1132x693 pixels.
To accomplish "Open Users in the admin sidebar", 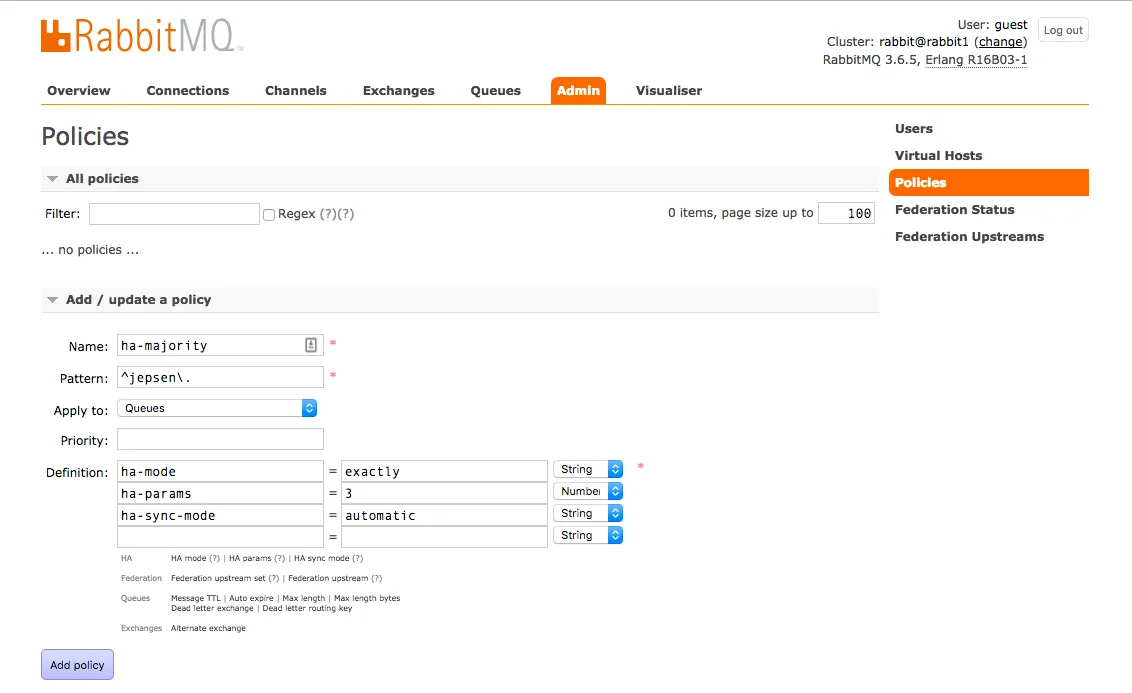I will [914, 128].
